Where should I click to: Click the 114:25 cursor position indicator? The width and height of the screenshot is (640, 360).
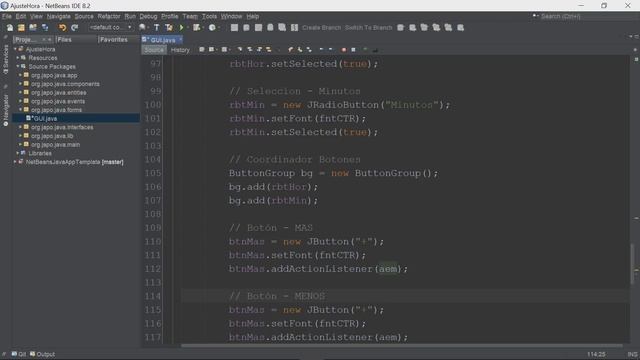tap(596, 354)
